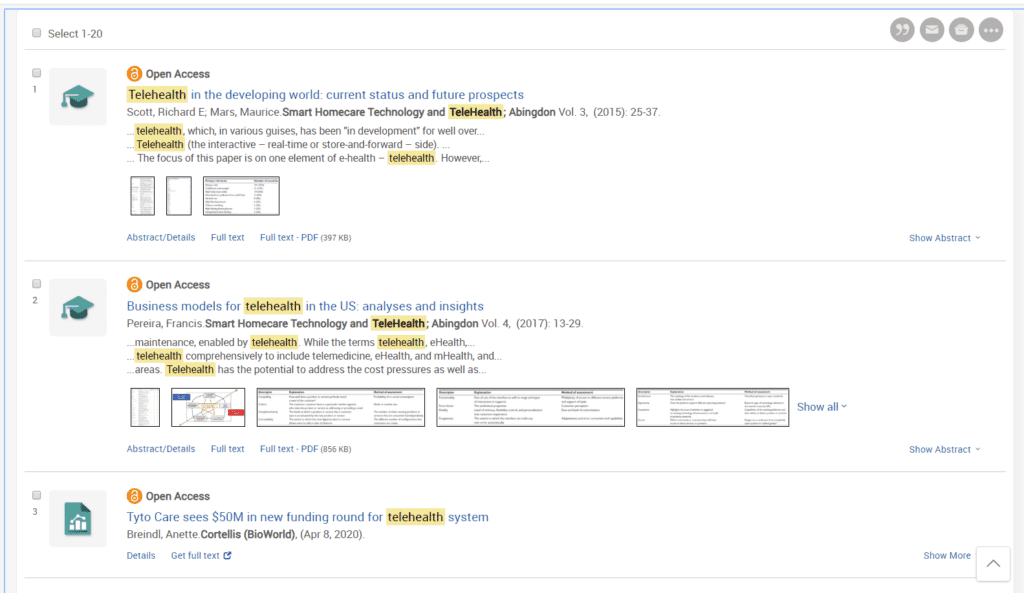Open Details link for Tyto Care result
This screenshot has width=1024, height=593.
(x=141, y=556)
